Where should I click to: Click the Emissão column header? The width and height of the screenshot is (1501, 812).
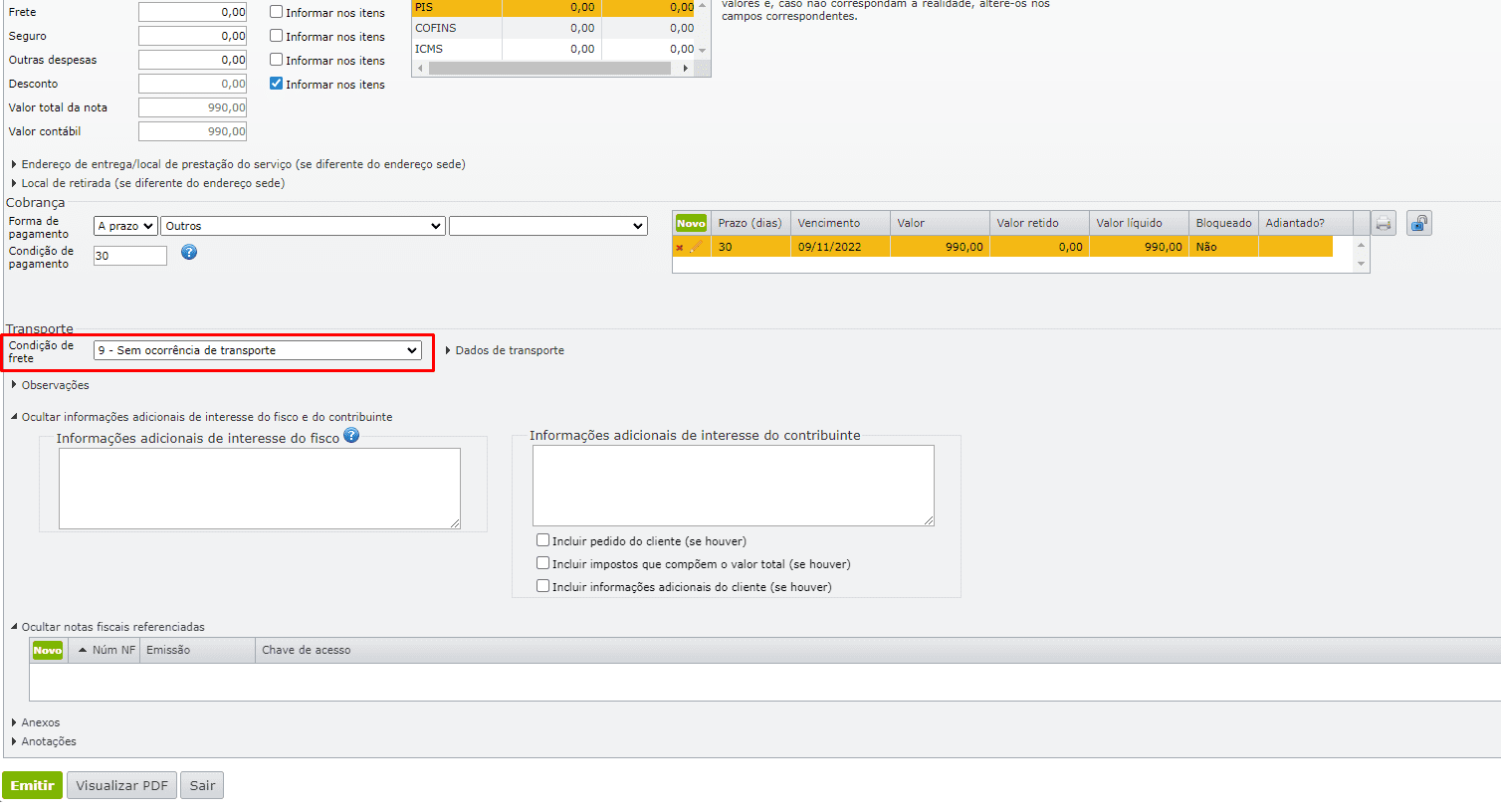click(x=198, y=650)
